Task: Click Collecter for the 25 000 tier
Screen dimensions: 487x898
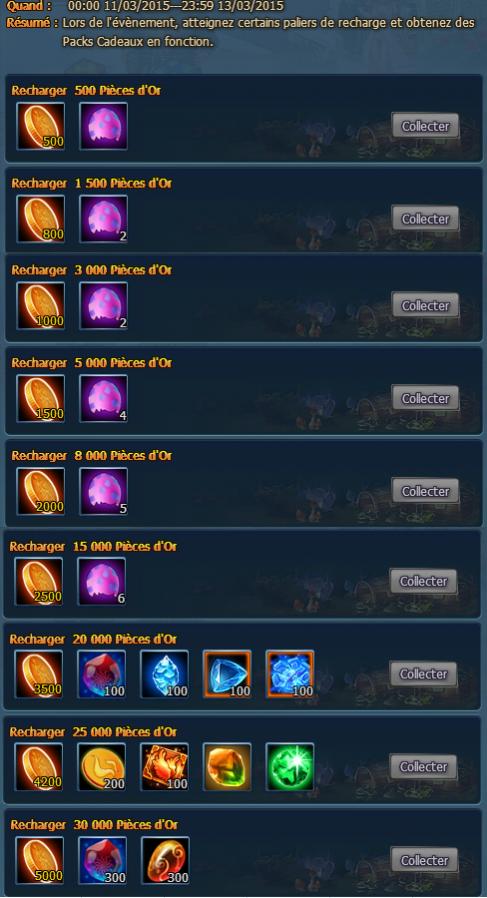Action: point(423,766)
